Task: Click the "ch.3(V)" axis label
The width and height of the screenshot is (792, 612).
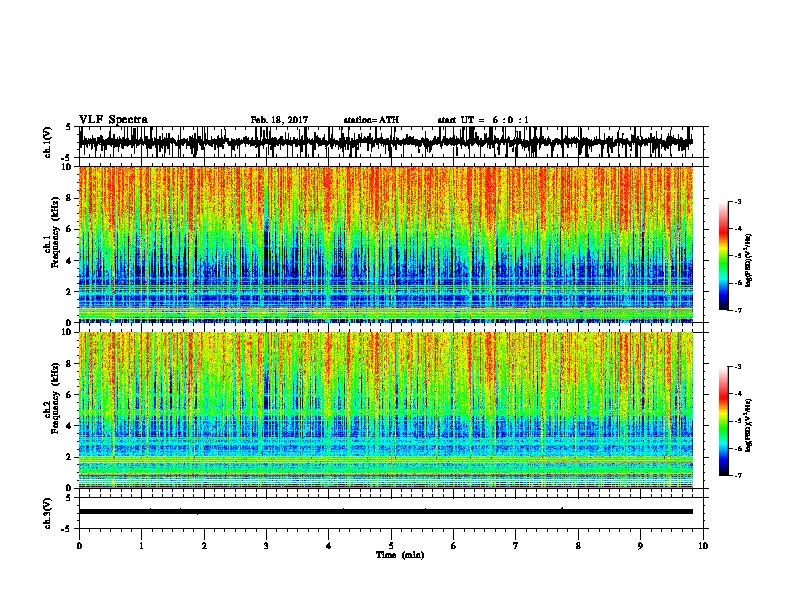Action: pyautogui.click(x=48, y=513)
